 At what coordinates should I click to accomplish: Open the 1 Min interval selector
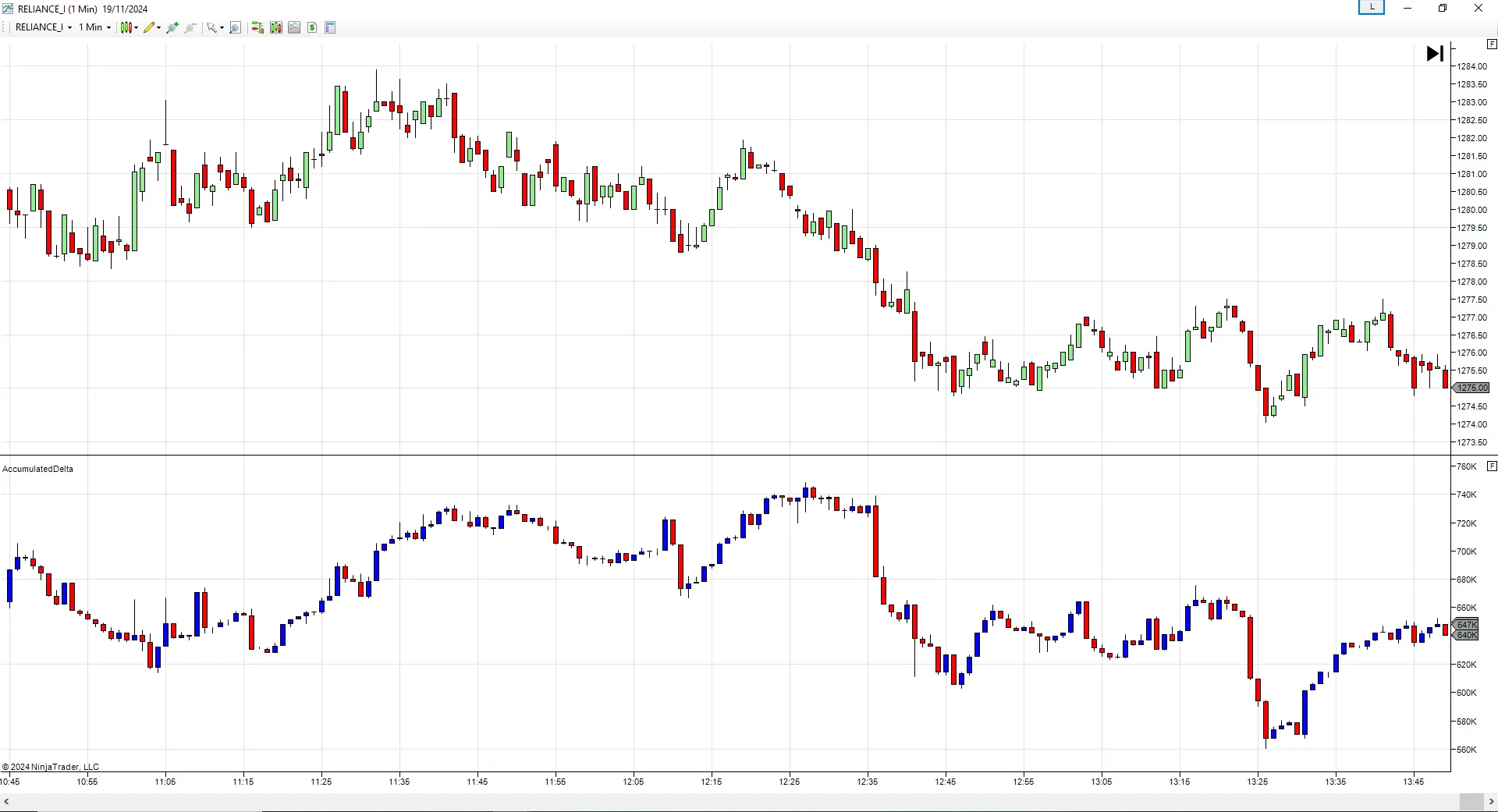coord(94,27)
